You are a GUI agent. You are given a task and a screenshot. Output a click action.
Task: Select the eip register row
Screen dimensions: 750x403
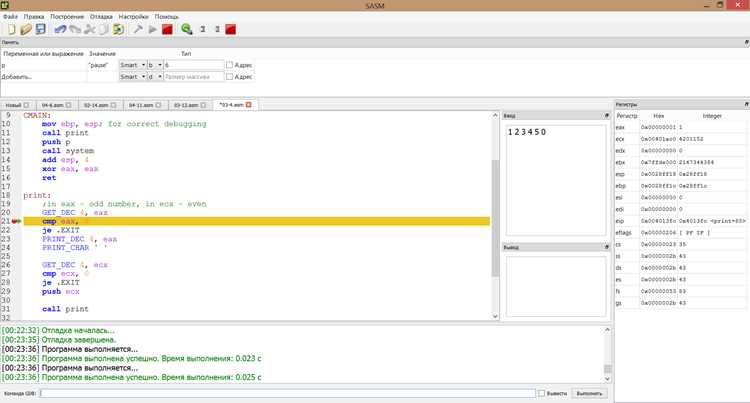point(681,221)
